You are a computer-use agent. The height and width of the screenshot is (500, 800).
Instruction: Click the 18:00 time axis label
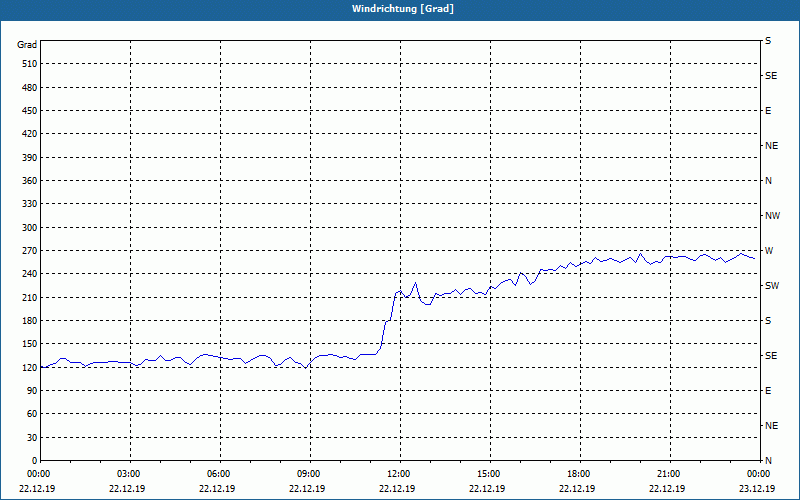click(x=579, y=474)
